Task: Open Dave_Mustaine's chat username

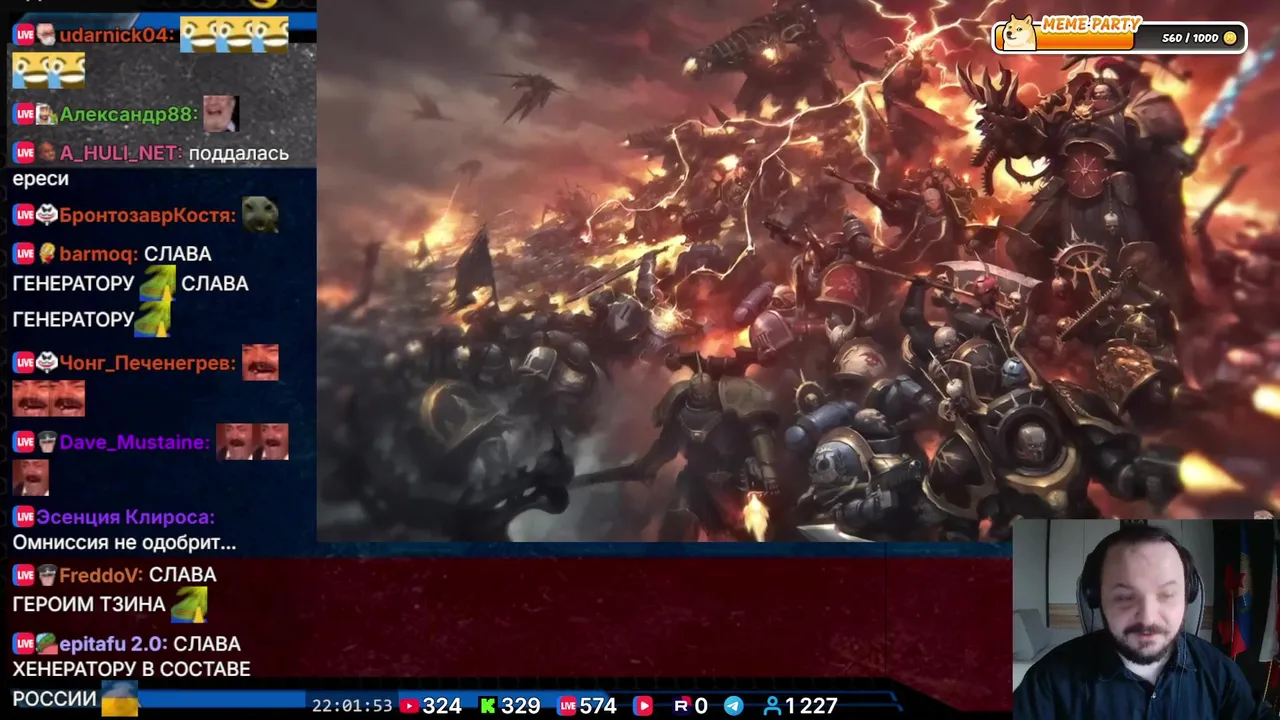Action: [x=135, y=442]
